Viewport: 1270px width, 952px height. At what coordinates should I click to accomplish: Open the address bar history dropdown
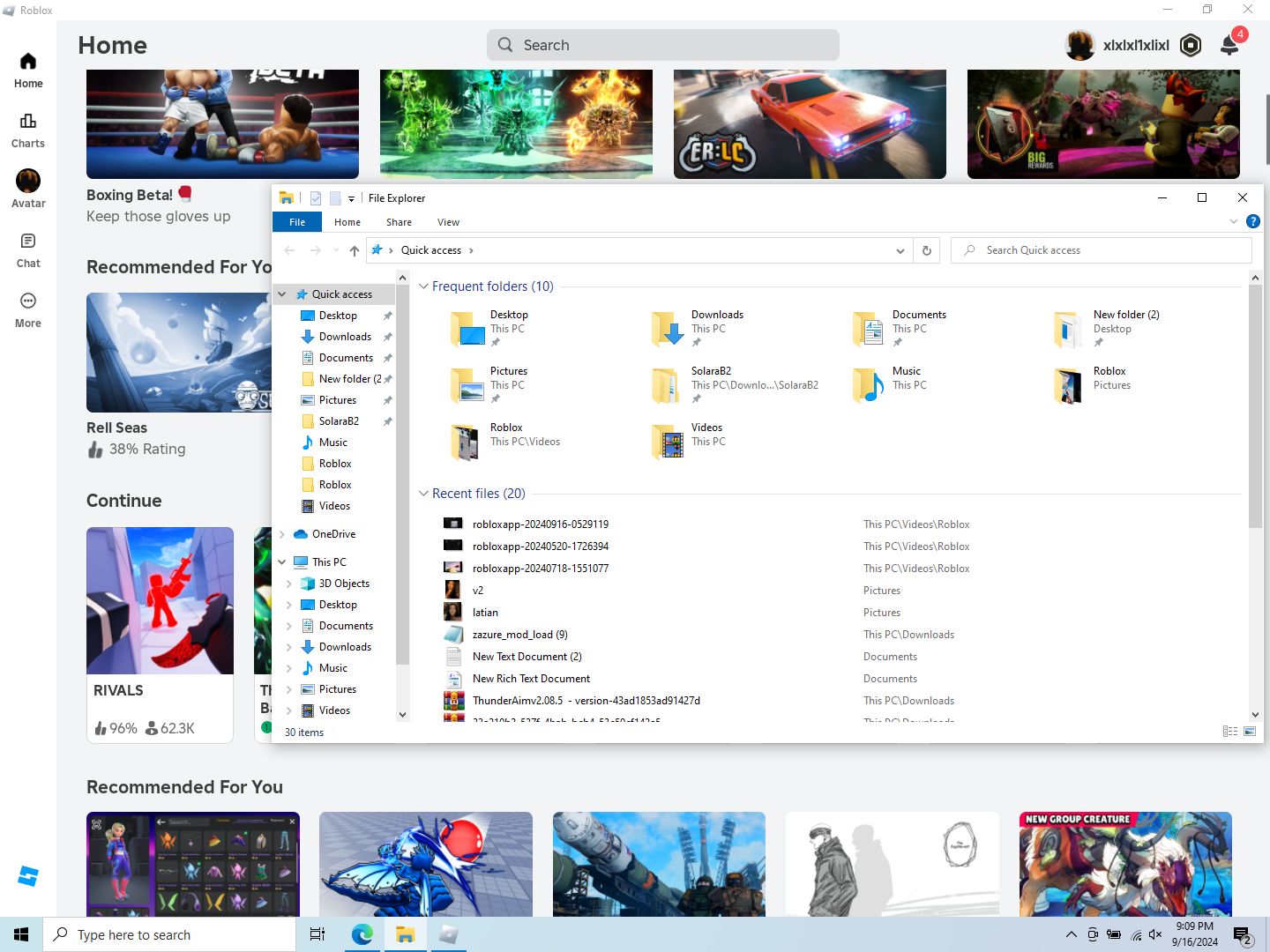[x=900, y=250]
